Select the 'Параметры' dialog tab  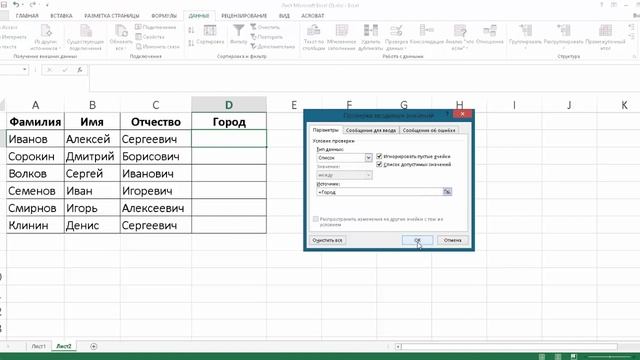click(326, 130)
